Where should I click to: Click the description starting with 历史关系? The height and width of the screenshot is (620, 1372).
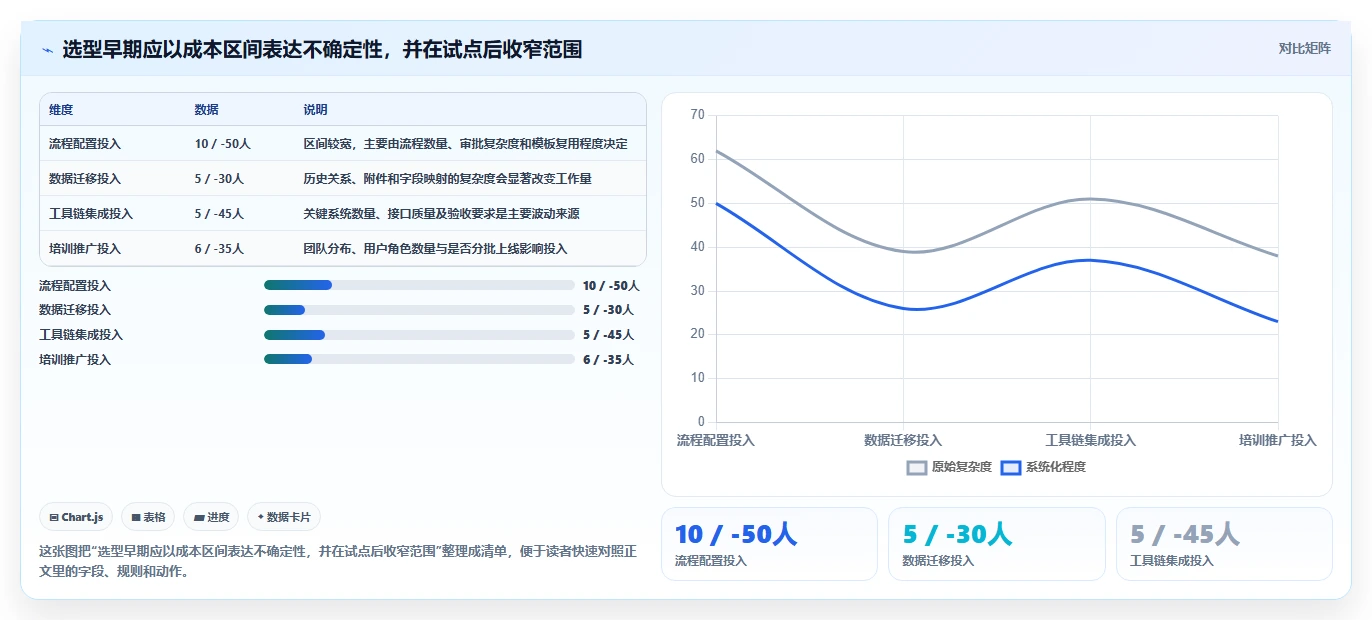(x=448, y=179)
